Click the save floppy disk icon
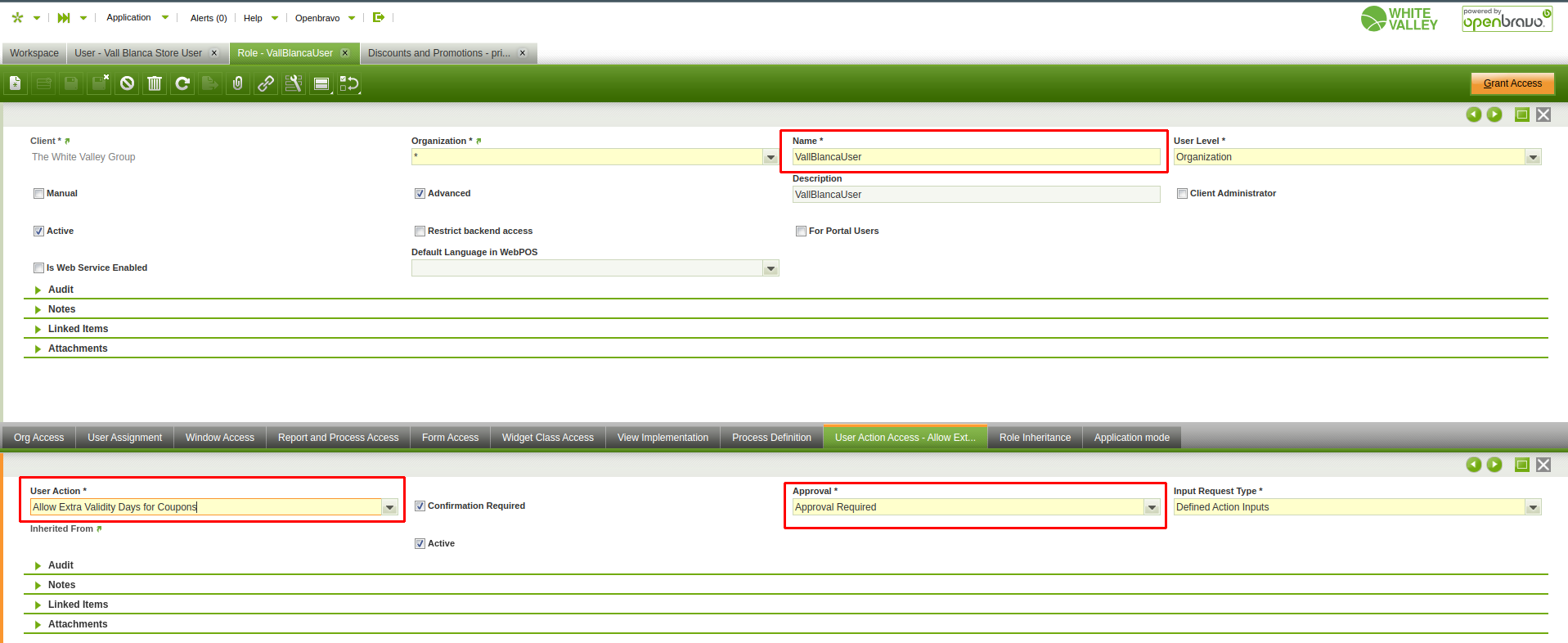Screen dimensions: 1568x643 point(71,83)
